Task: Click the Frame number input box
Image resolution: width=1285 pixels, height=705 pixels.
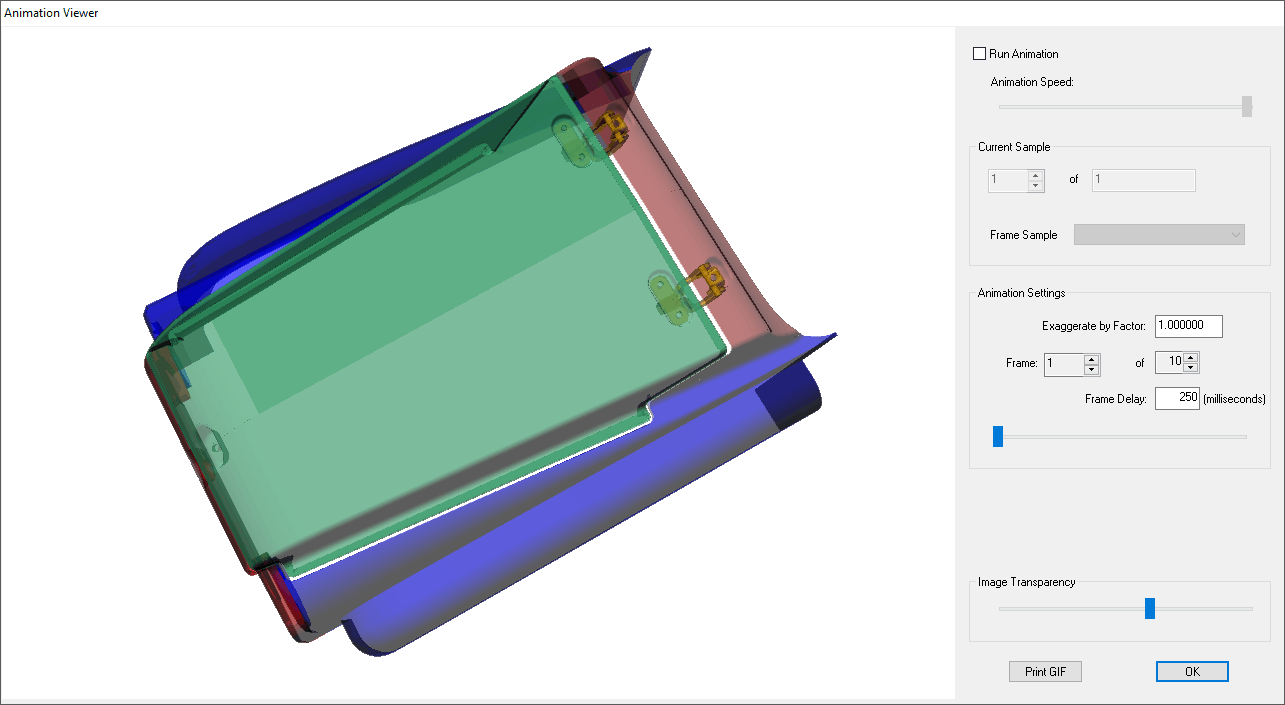Action: (1064, 364)
